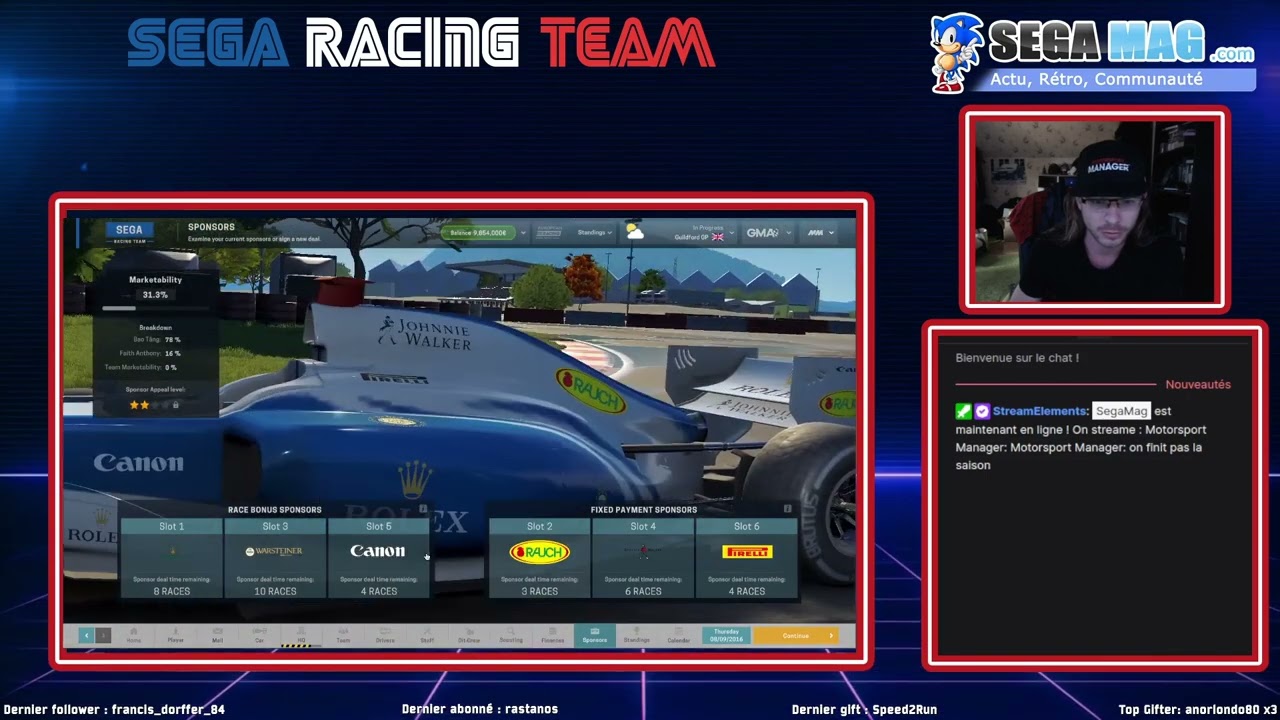Click the SegaMag username in chat
This screenshot has height=720, width=1280.
click(1121, 411)
